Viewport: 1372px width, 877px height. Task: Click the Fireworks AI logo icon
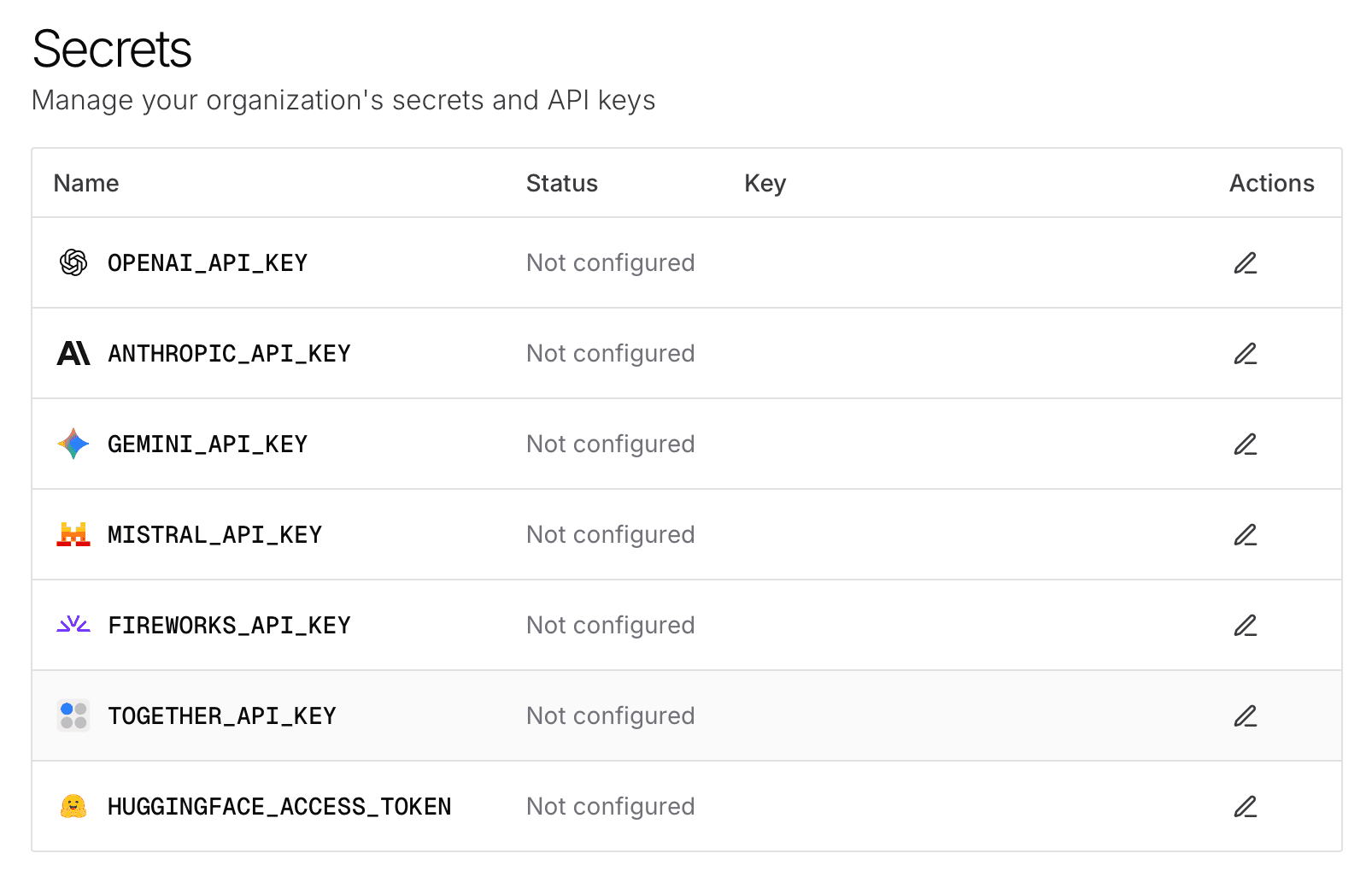[x=73, y=625]
